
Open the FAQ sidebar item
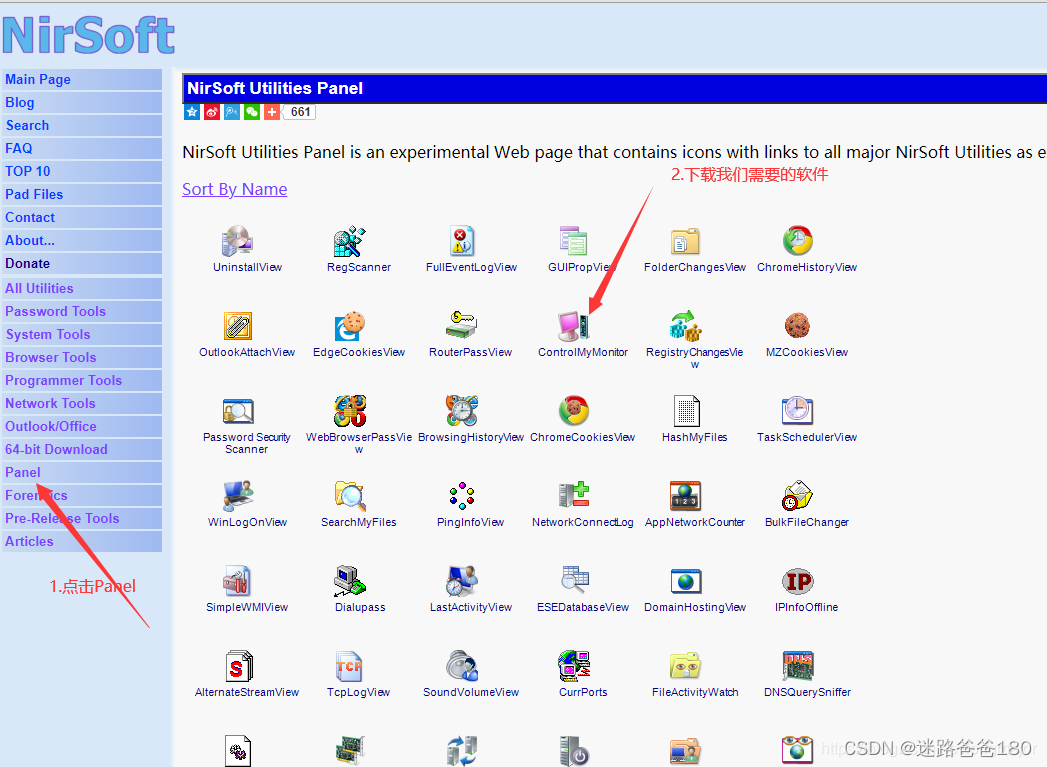pos(81,148)
